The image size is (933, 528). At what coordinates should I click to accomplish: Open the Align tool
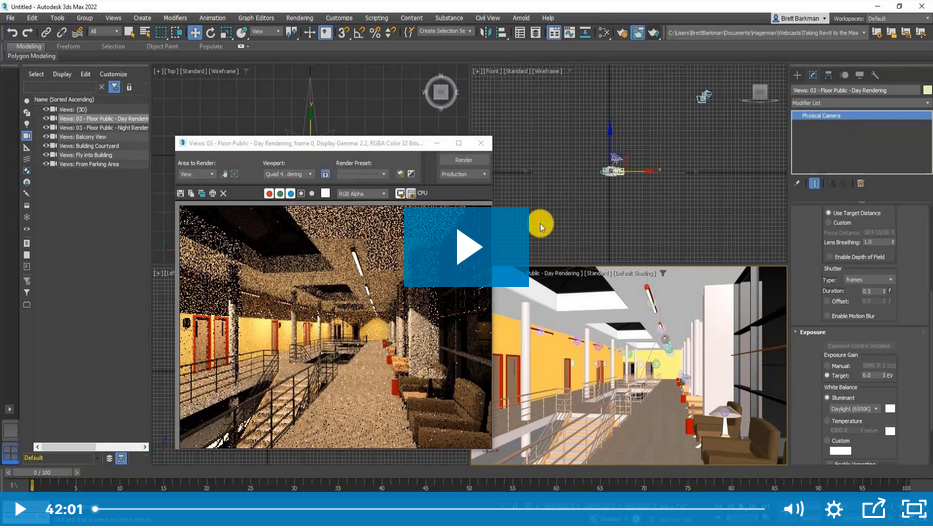point(501,33)
